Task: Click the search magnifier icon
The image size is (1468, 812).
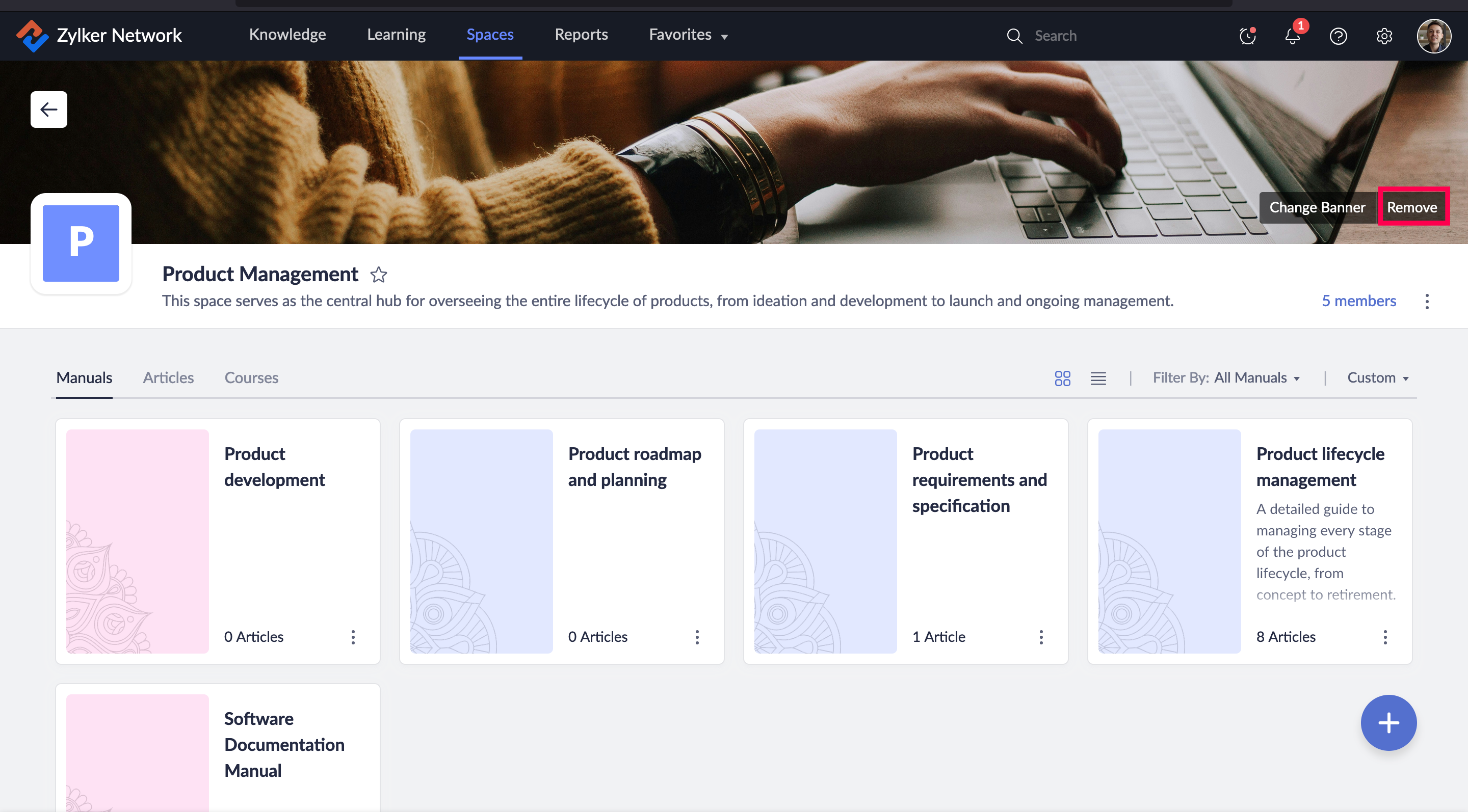Action: click(x=1014, y=36)
